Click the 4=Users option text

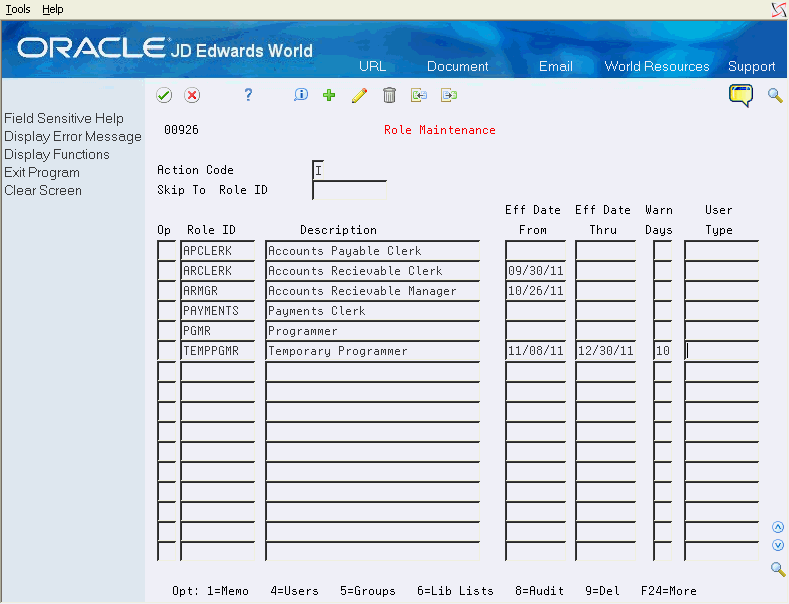coord(294,591)
